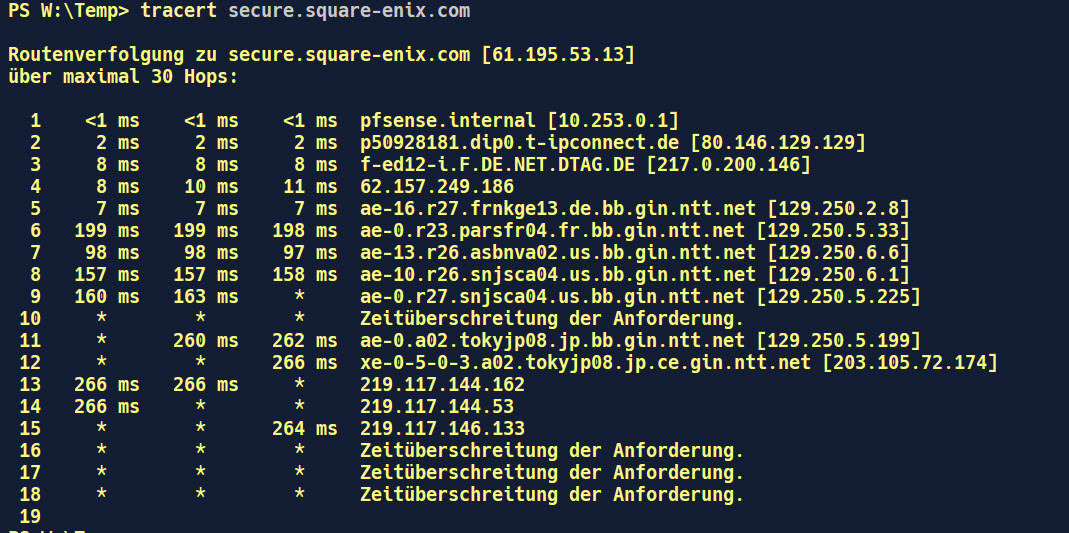This screenshot has width=1069, height=533.
Task: Click the ae-0.r23.parsfr04.fr.bb.gin.ntt.net hostname
Action: tap(552, 230)
